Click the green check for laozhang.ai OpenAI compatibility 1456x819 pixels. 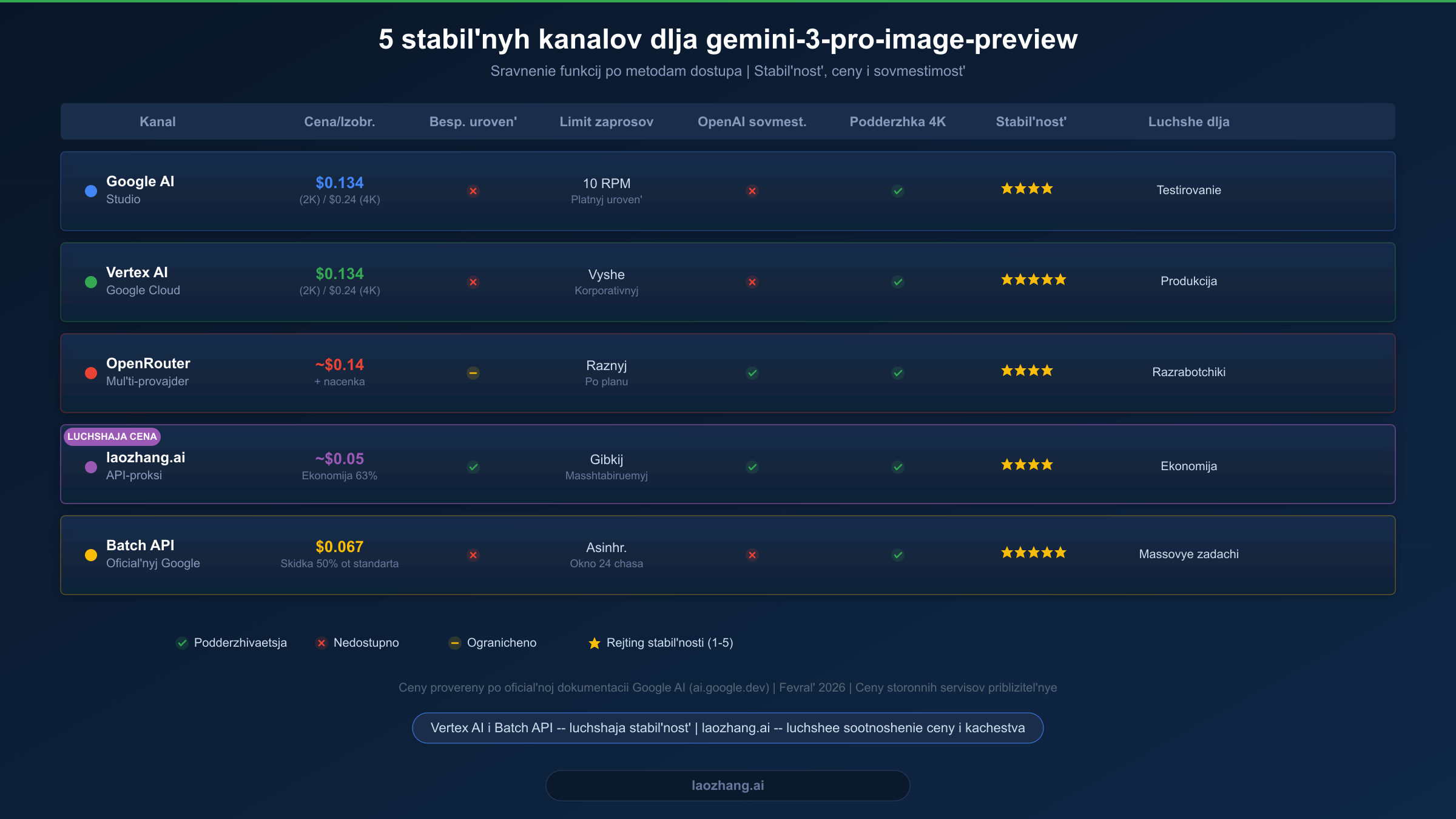752,467
